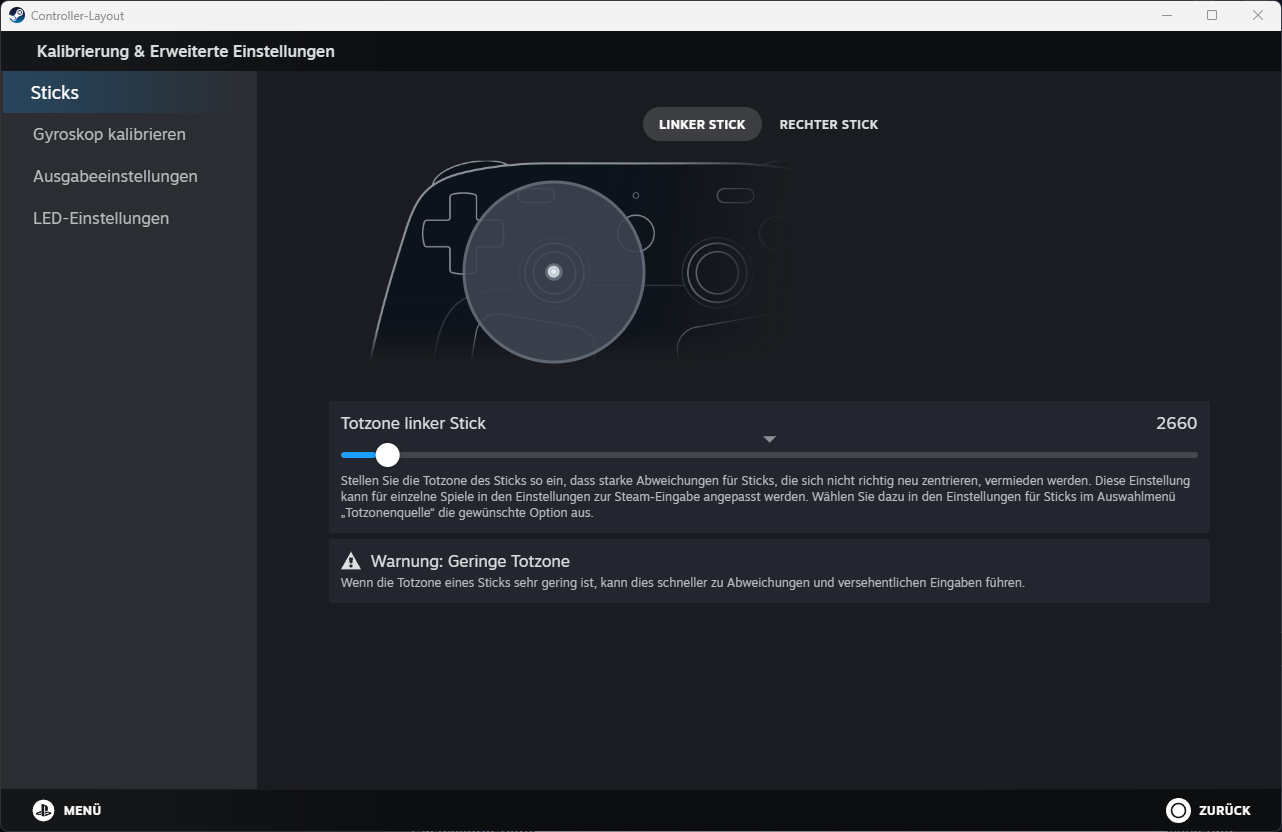Open Ausgabeeinstellungen section
Viewport: 1282px width, 832px height.
(129, 176)
